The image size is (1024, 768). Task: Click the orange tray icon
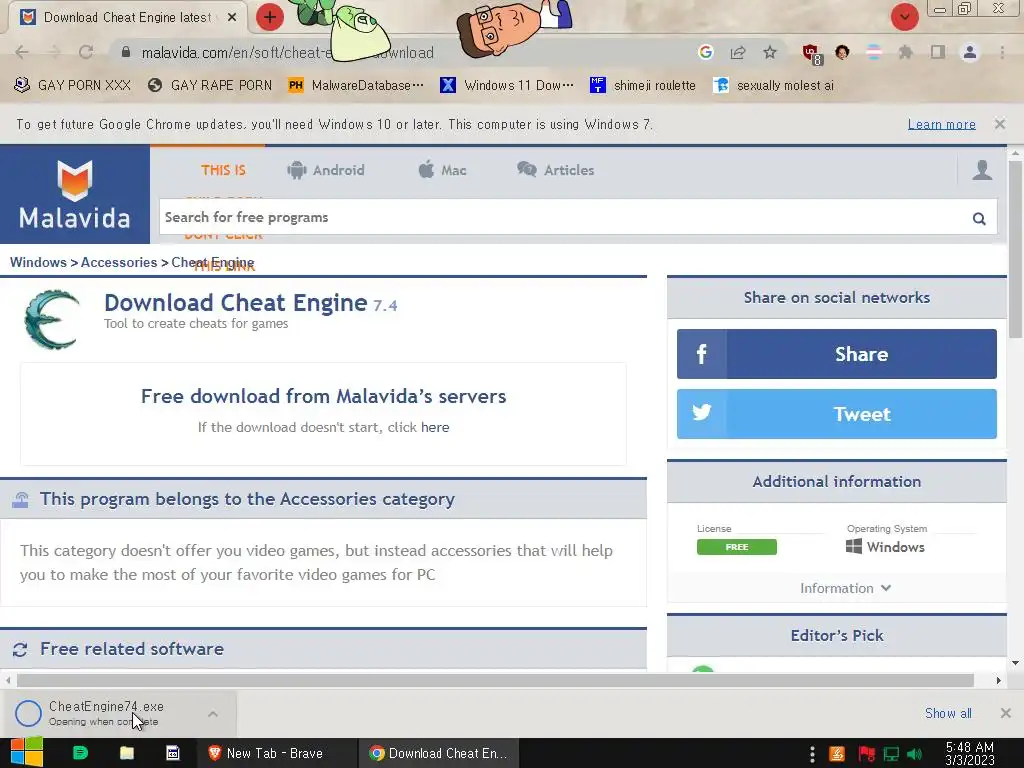click(x=837, y=754)
